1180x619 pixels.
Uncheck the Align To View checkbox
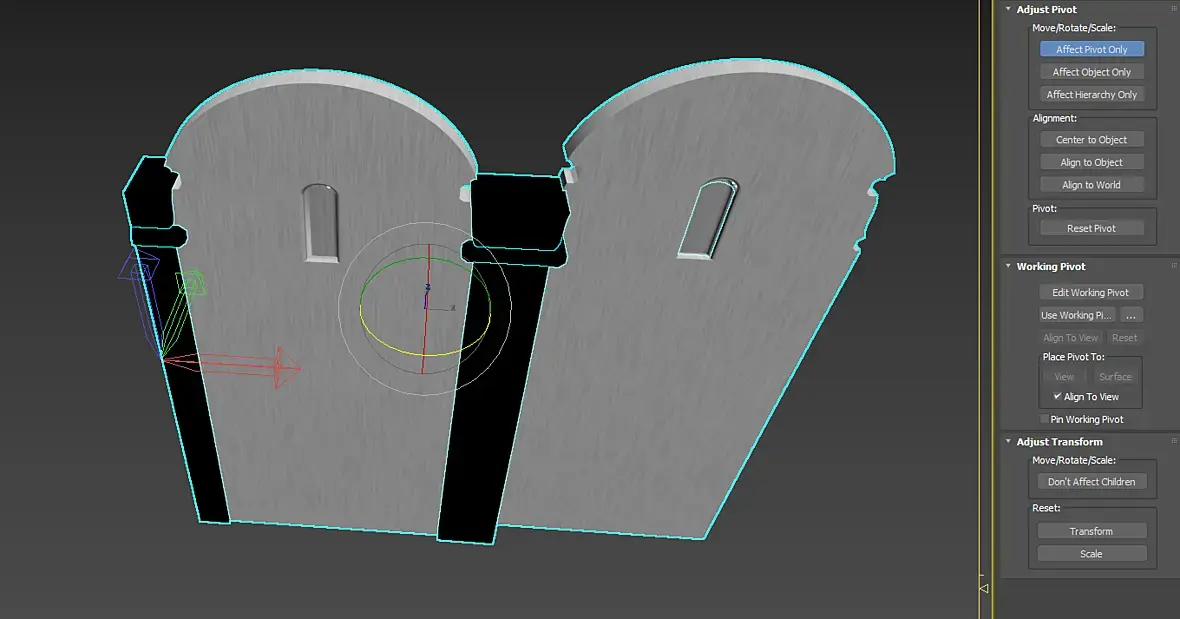click(1057, 396)
